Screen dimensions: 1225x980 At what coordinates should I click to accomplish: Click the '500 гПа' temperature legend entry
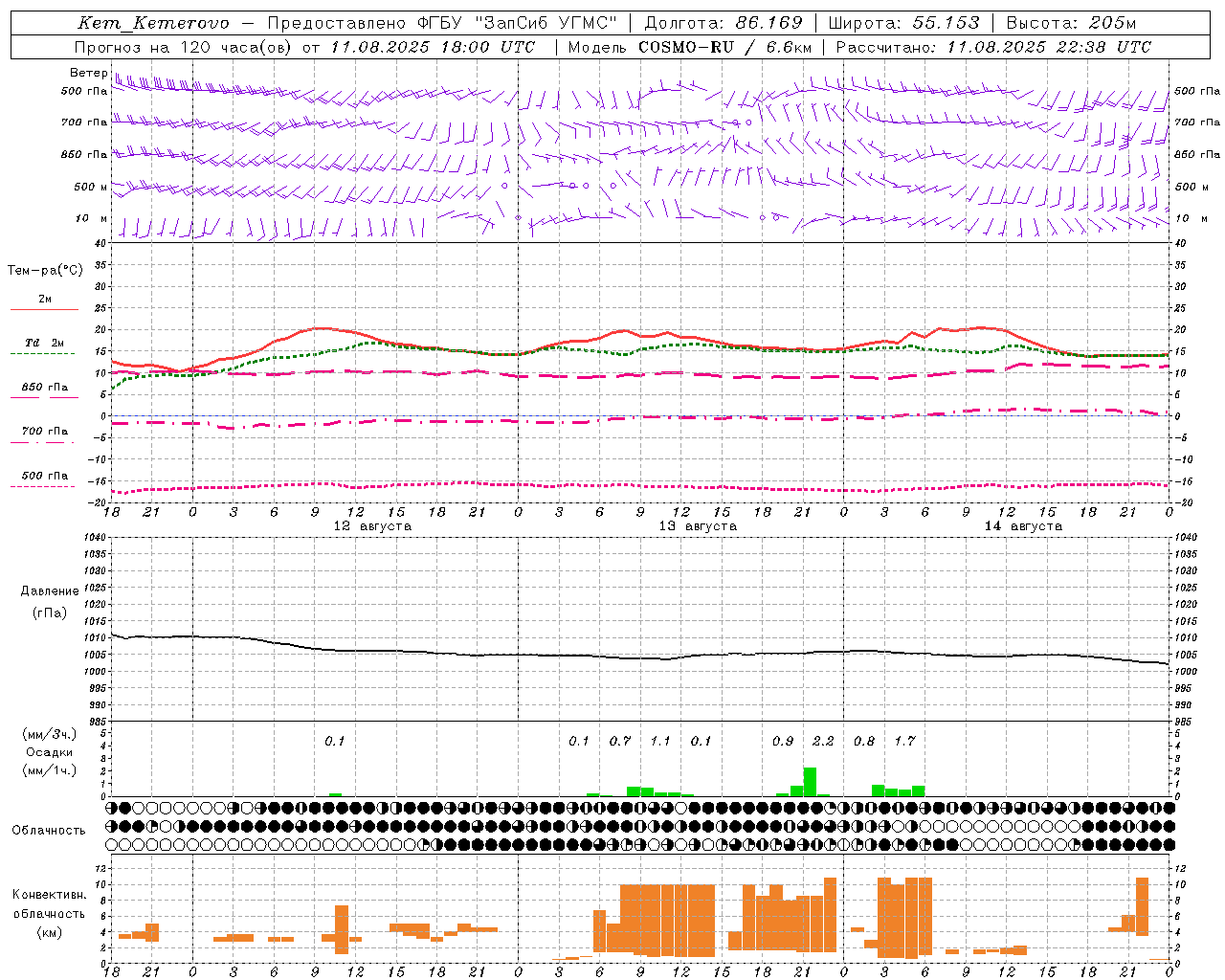[x=44, y=476]
